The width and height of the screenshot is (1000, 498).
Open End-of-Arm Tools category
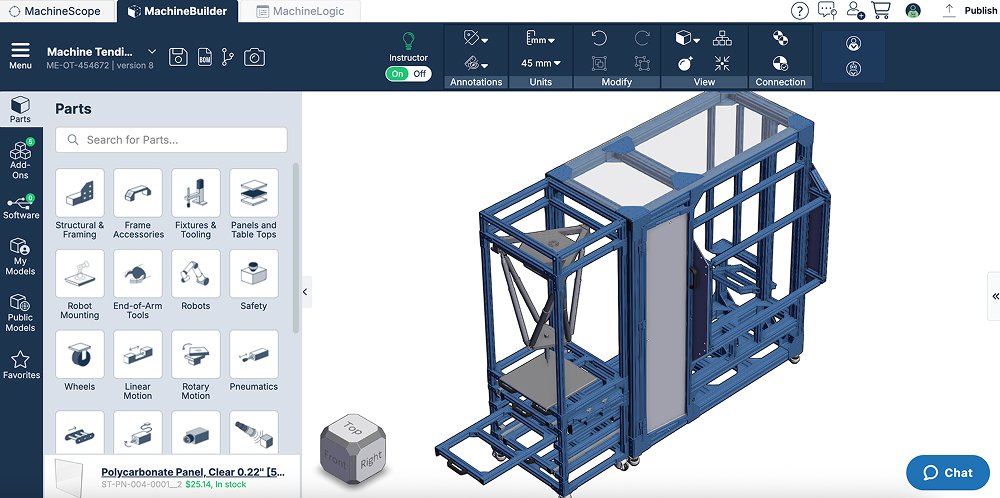[138, 284]
